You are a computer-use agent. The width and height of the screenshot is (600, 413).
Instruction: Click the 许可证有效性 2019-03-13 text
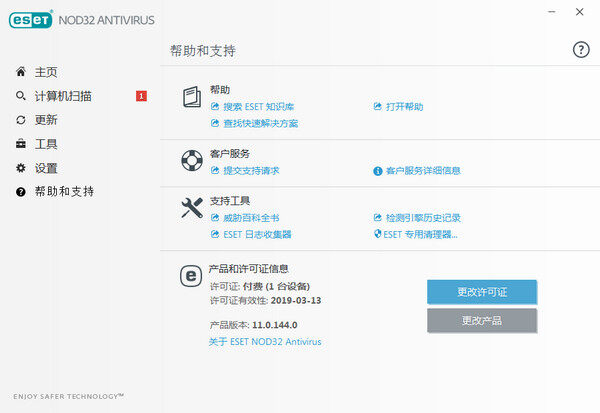[266, 300]
